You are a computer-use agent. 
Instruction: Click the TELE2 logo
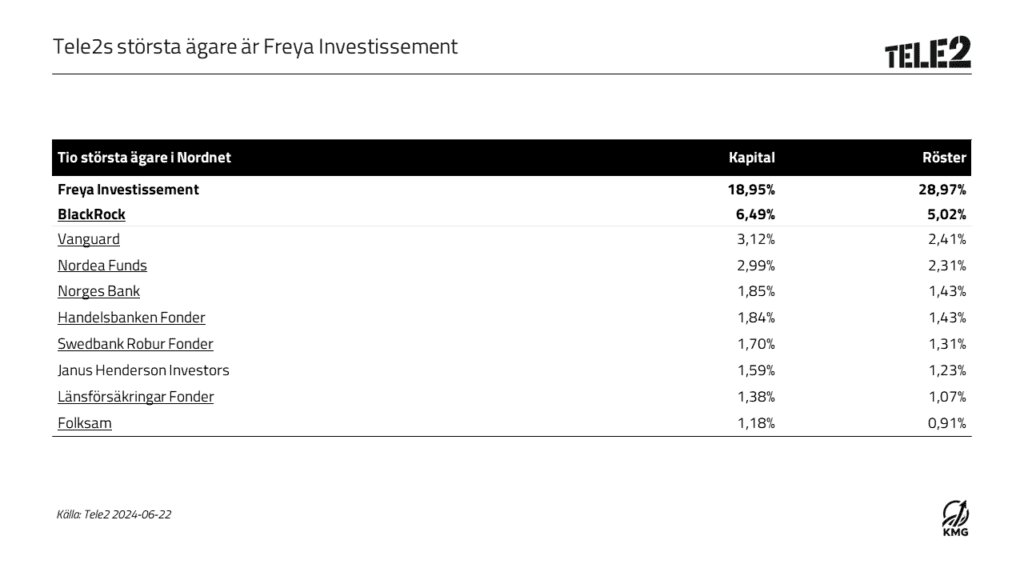point(927,52)
